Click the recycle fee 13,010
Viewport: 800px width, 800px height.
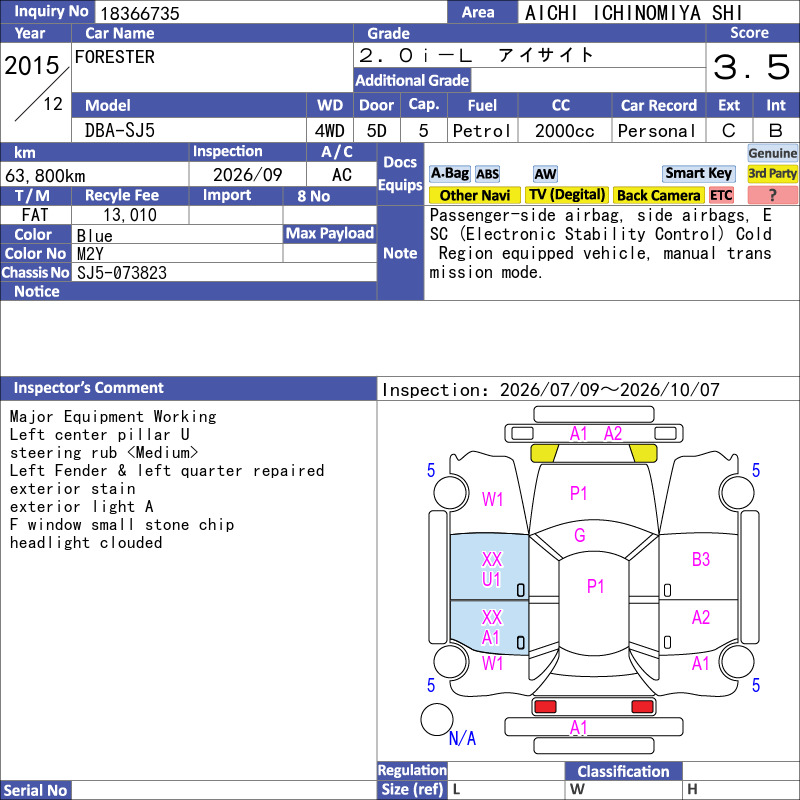[130, 215]
